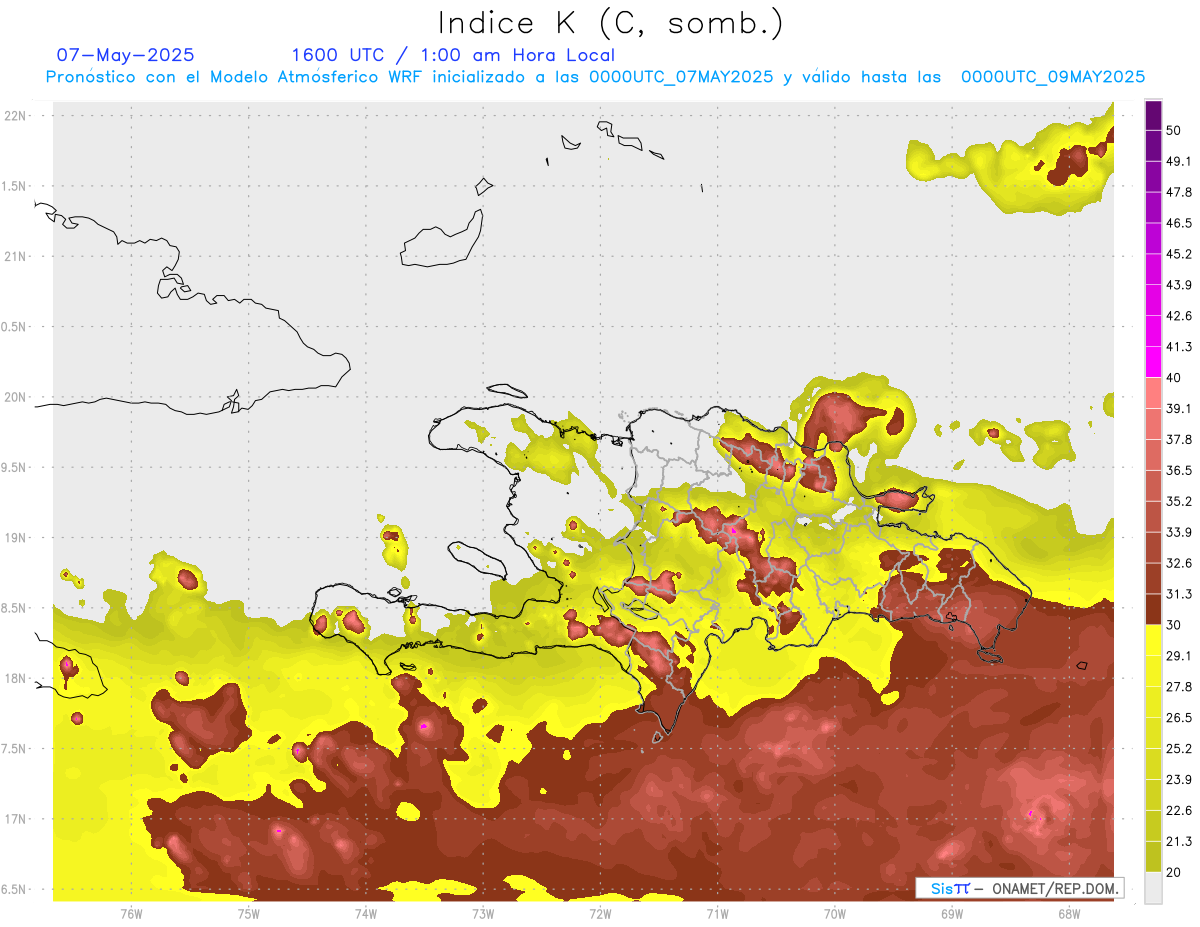The image size is (1200, 927).
Task: Pick the magenta swatch between 40 and 41.3
Action: 1153,362
